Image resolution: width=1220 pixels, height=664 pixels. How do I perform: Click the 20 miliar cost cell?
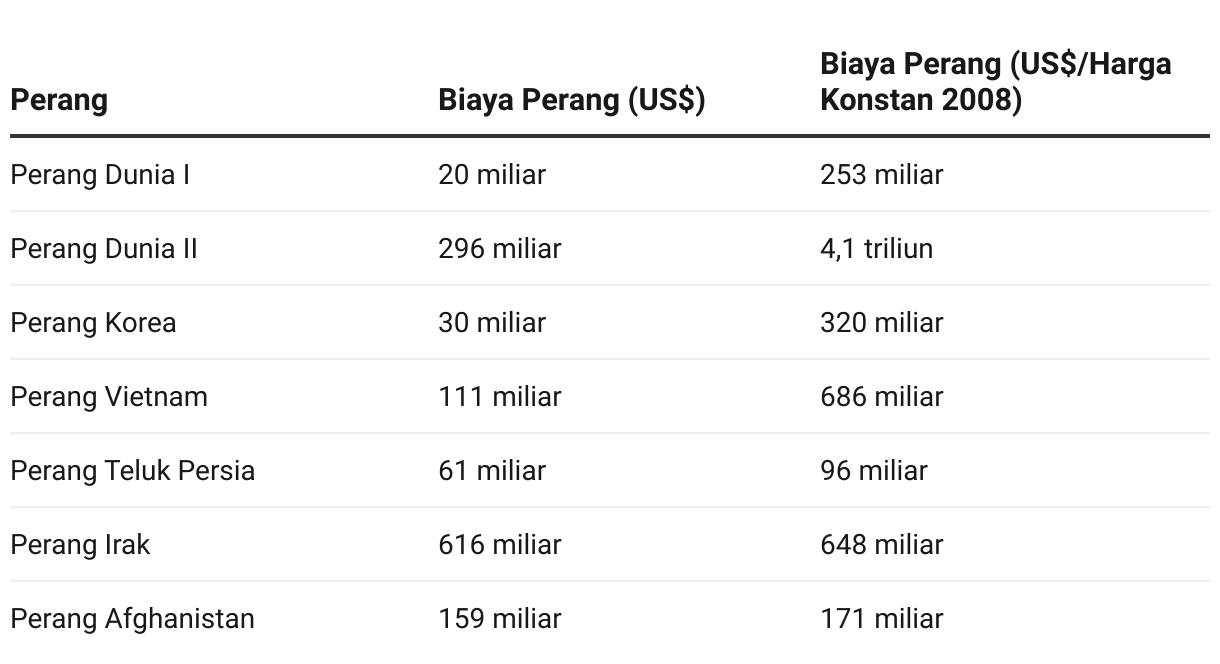coord(492,175)
